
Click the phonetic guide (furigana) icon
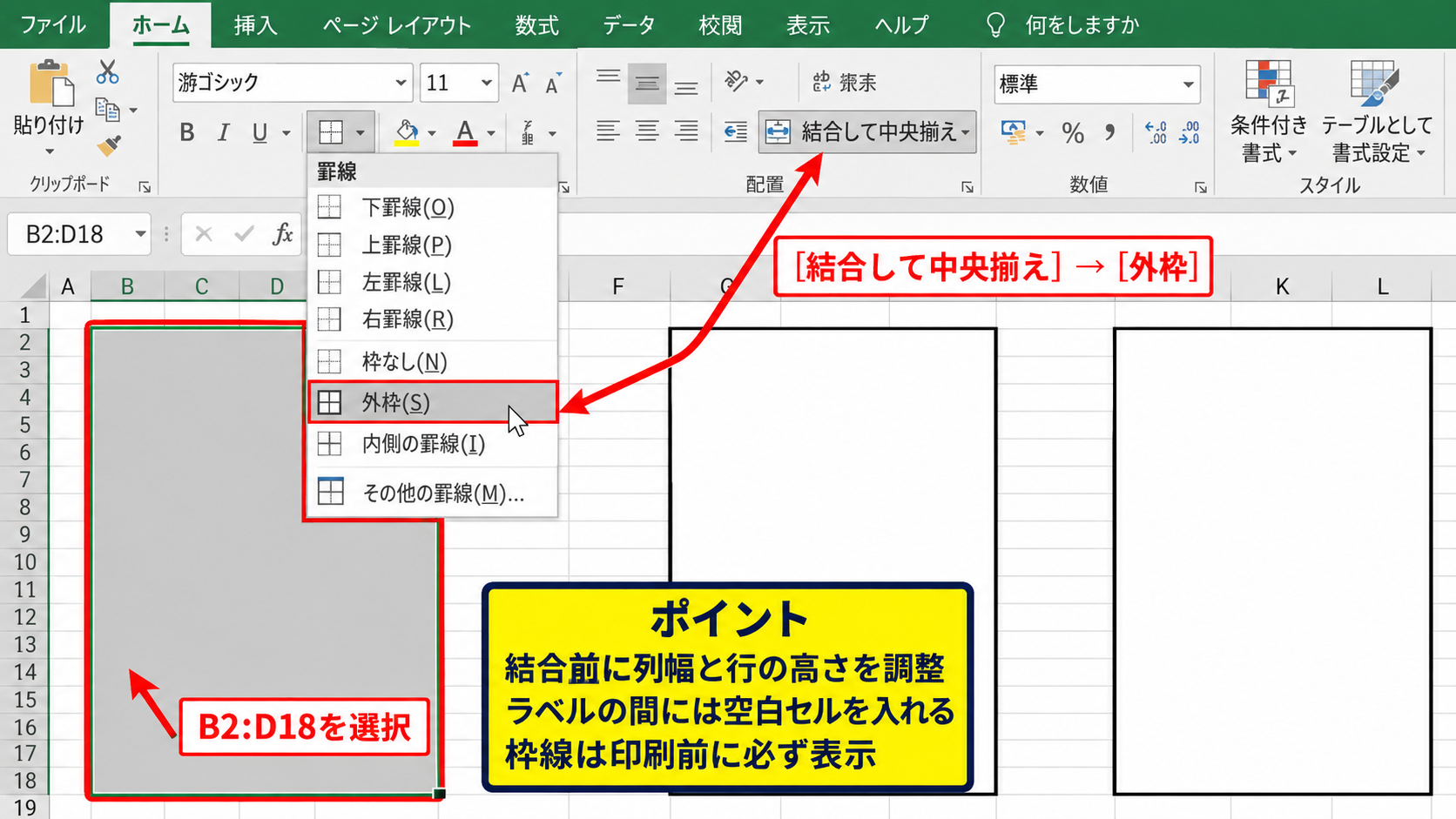[x=528, y=132]
